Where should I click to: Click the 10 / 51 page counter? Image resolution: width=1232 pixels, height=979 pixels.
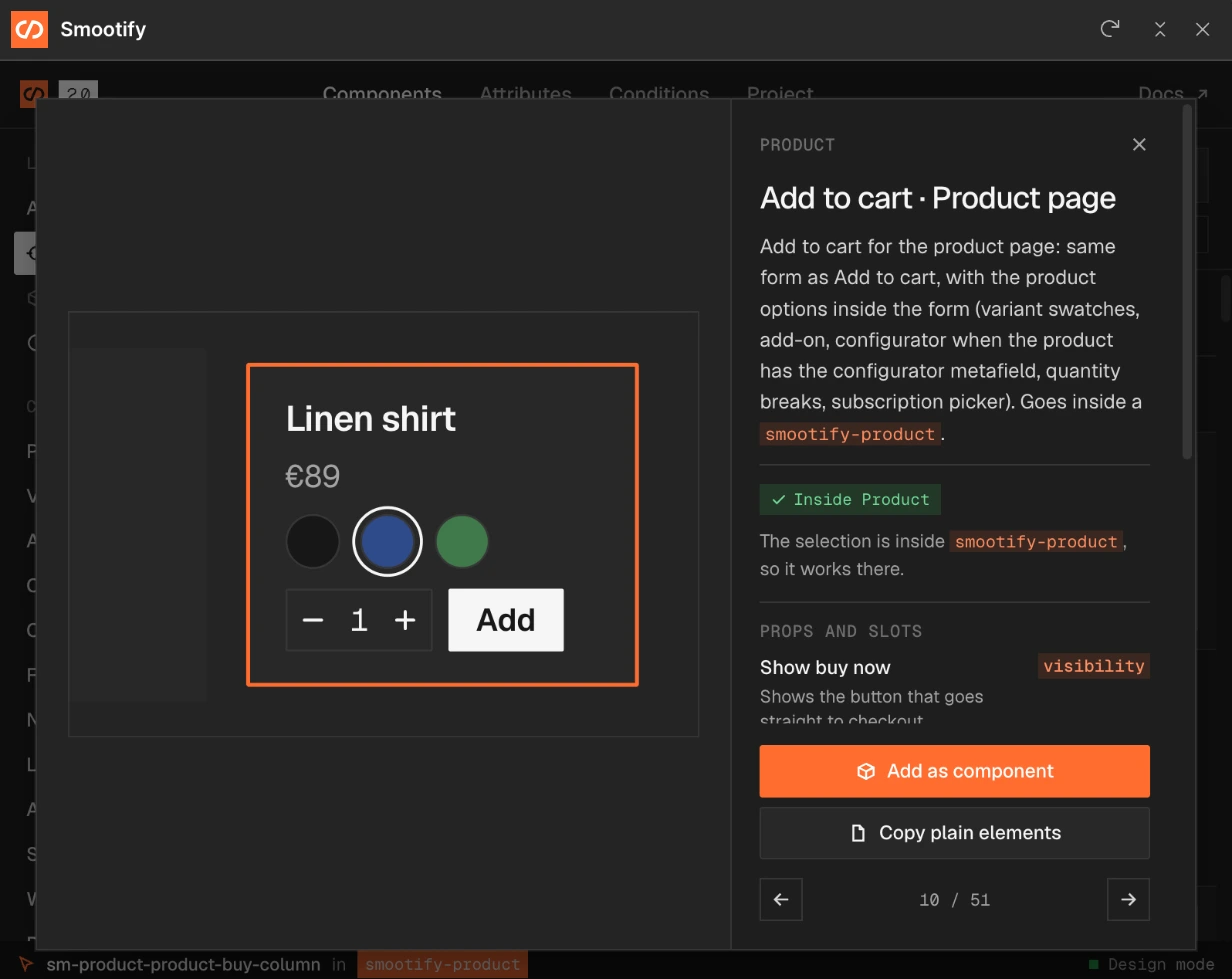click(954, 900)
